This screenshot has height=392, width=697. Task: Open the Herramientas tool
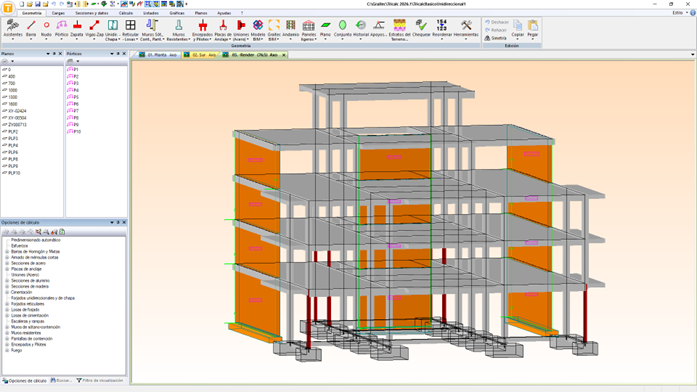[466, 29]
